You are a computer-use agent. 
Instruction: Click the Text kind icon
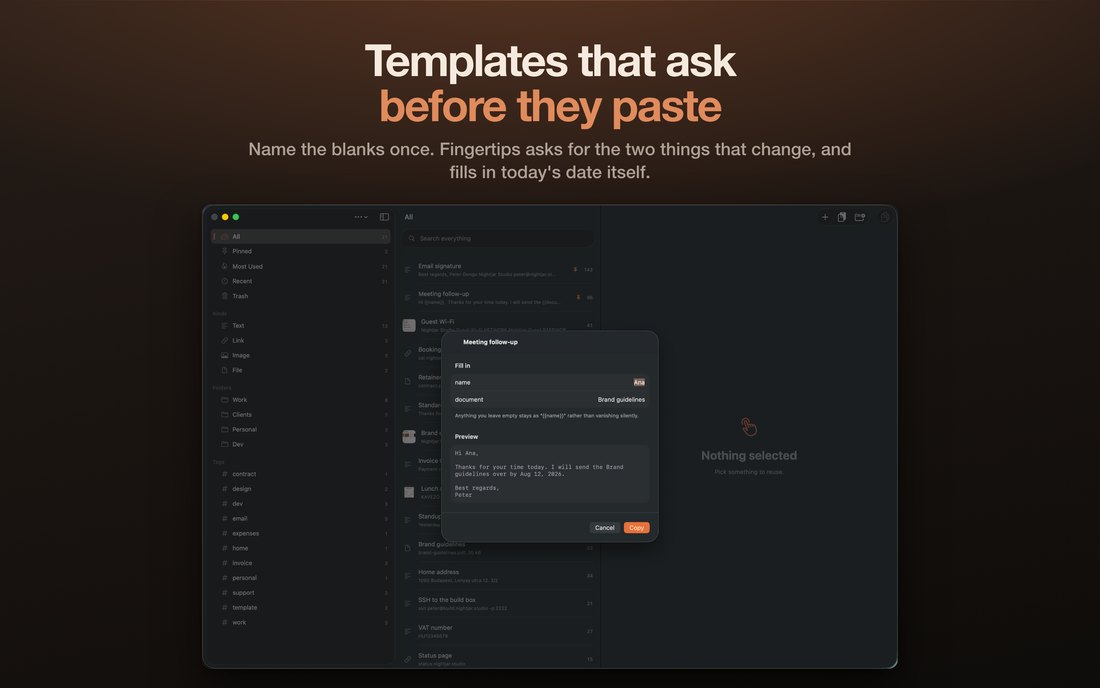point(224,325)
